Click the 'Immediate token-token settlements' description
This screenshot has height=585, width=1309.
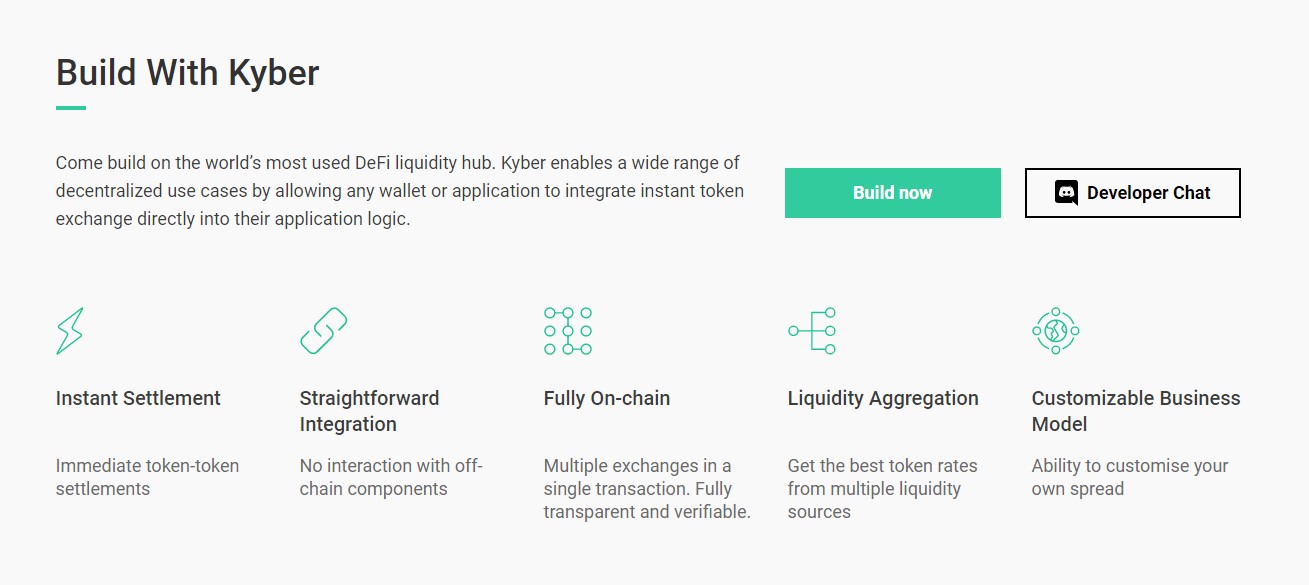(x=148, y=477)
